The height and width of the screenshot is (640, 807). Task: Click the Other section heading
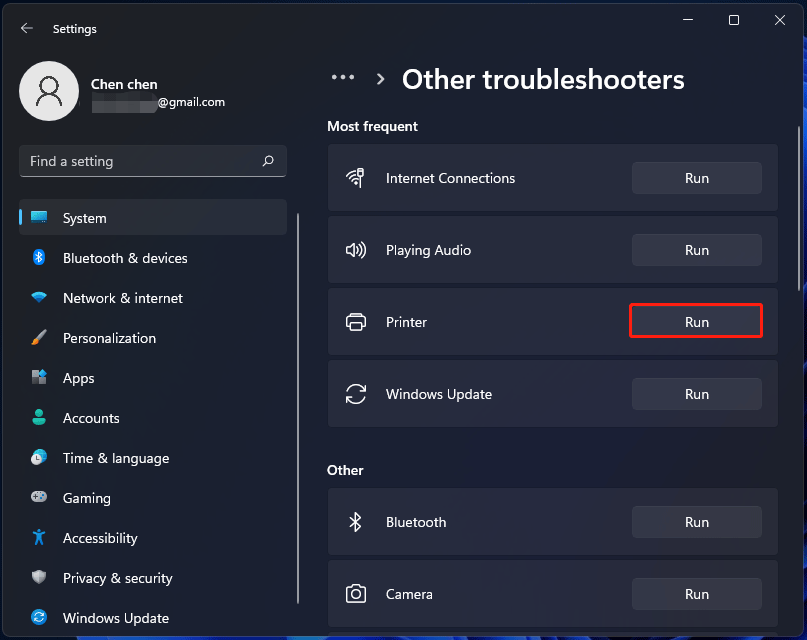point(345,470)
